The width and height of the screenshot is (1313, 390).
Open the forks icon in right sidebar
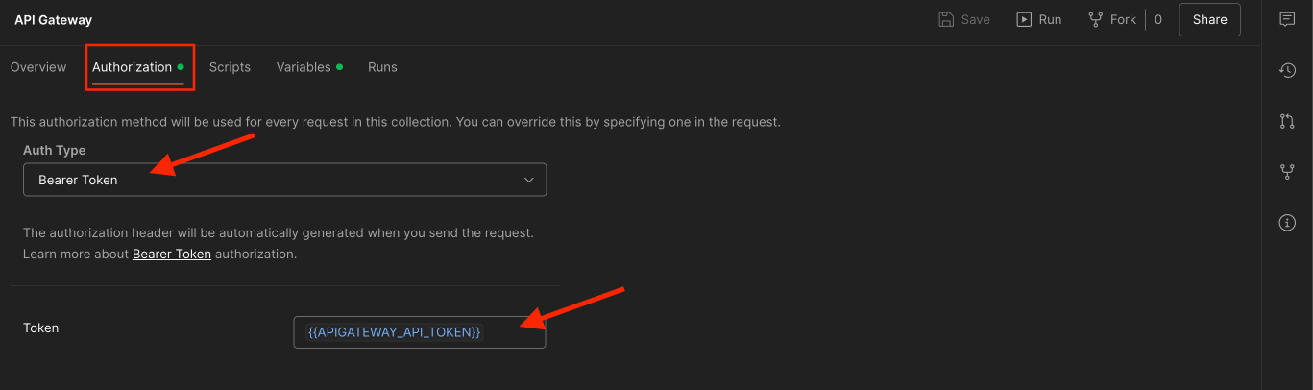pos(1288,172)
